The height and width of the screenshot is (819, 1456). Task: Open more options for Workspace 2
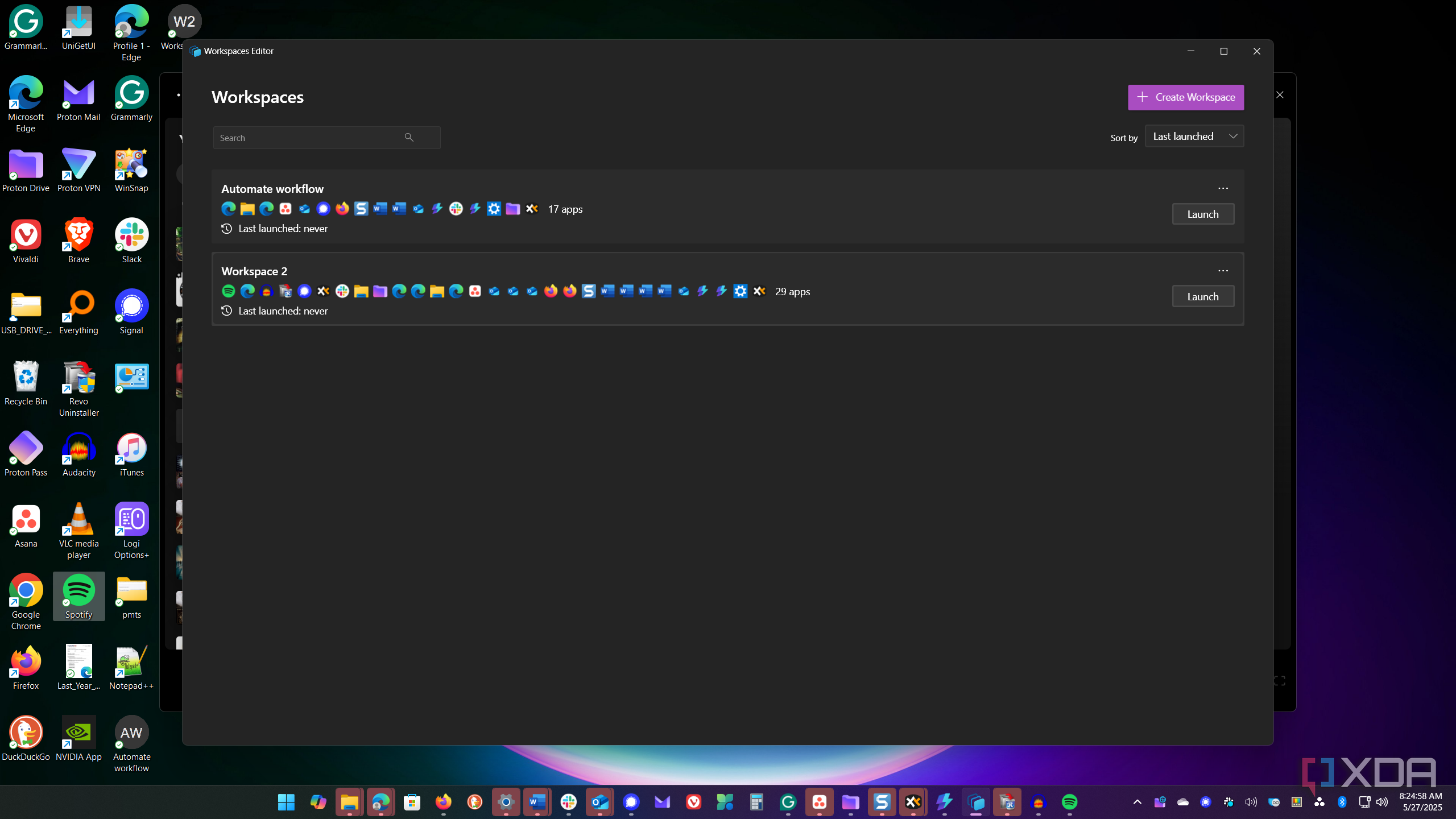point(1223,271)
